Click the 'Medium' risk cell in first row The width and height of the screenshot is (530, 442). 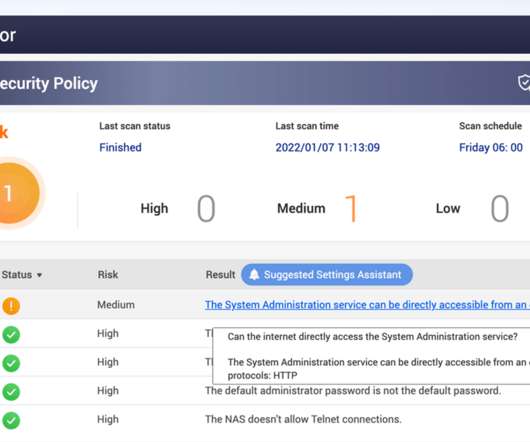click(116, 305)
